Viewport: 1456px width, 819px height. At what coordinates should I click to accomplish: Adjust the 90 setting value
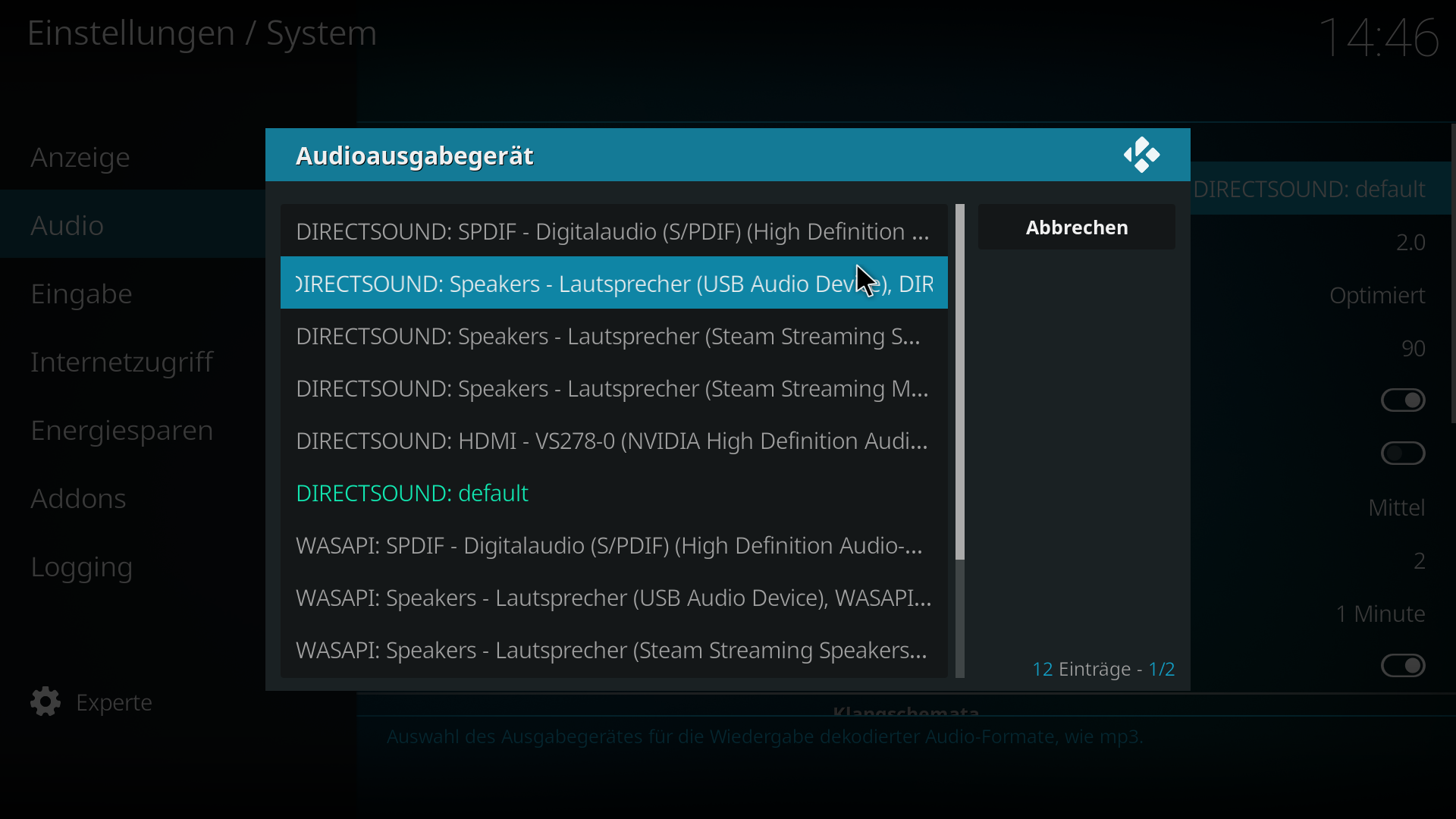1414,348
